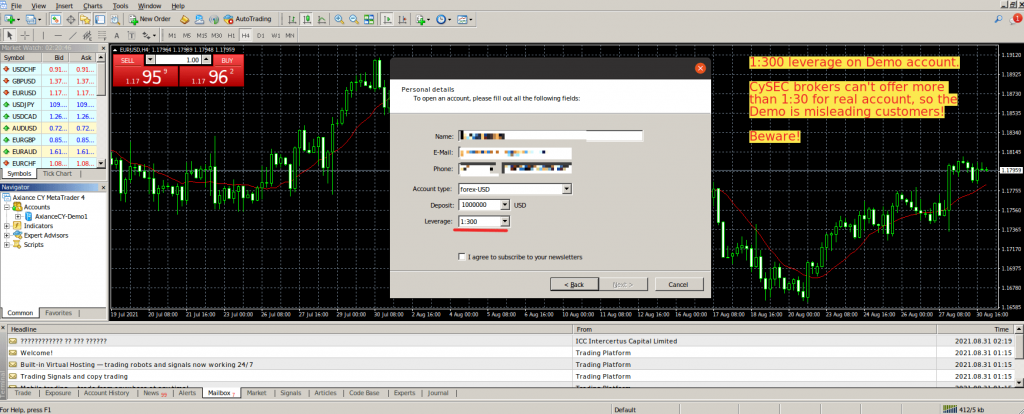
Task: Expand the Expert Advisors tree node
Action: point(7,235)
